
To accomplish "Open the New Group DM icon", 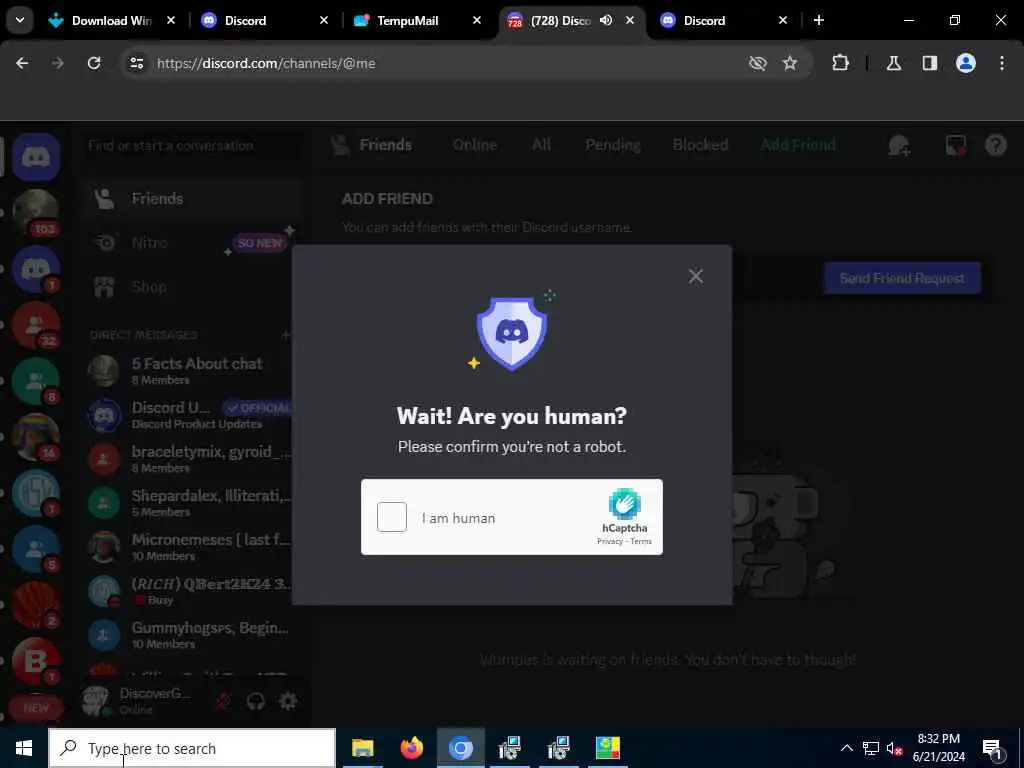I will (899, 145).
